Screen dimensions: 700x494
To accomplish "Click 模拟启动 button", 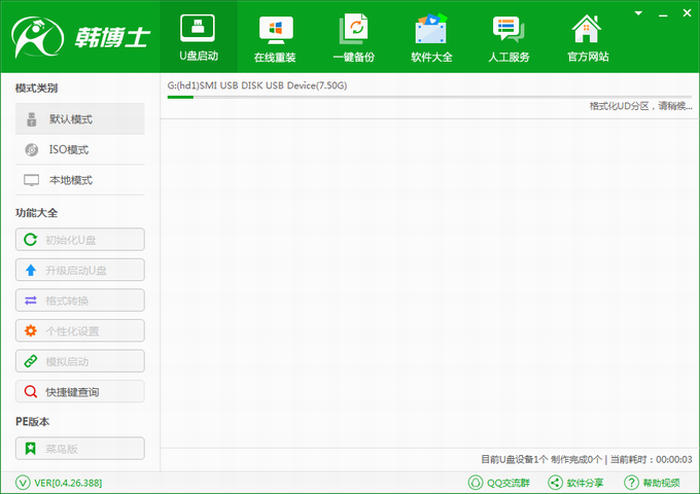I will tap(80, 361).
